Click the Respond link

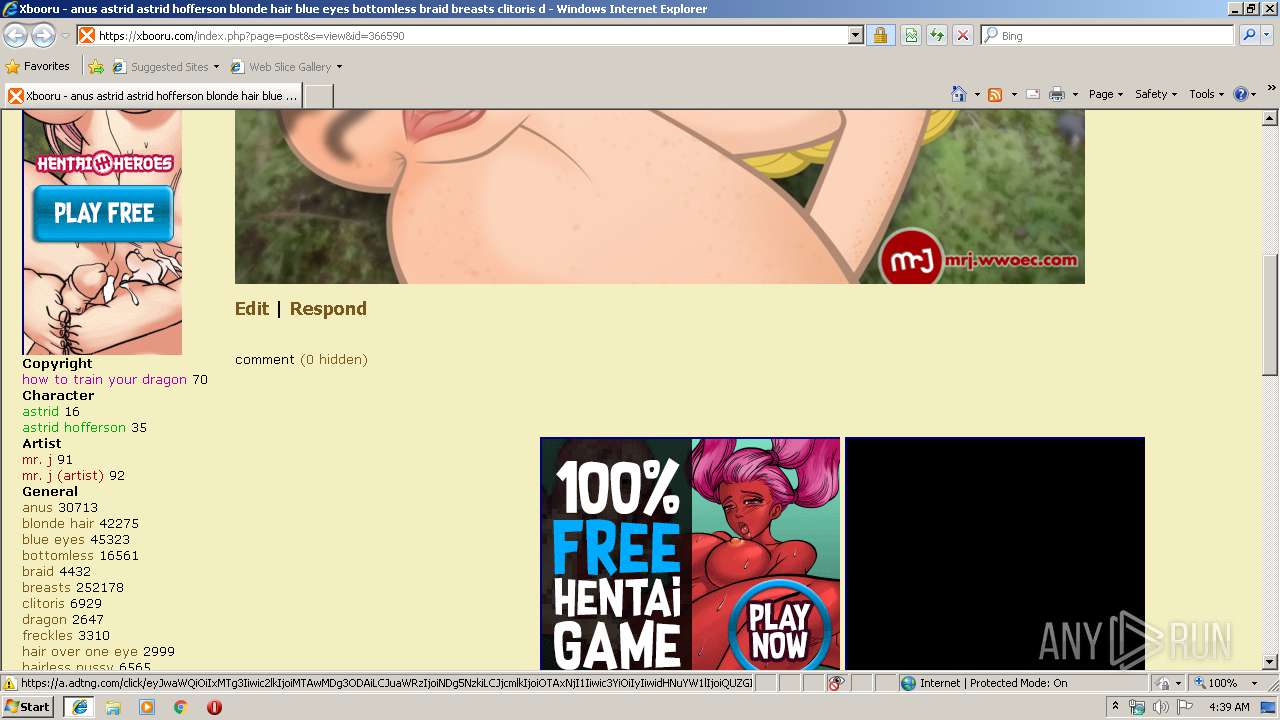click(x=328, y=309)
